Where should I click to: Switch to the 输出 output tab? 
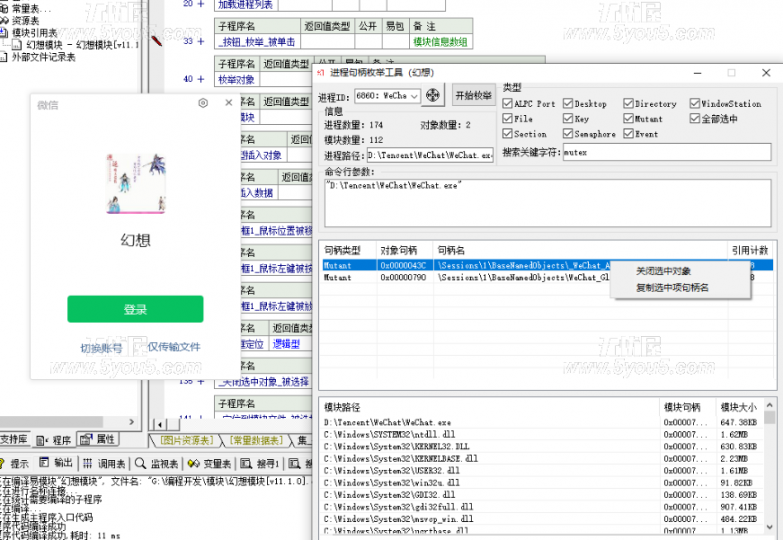pos(56,463)
